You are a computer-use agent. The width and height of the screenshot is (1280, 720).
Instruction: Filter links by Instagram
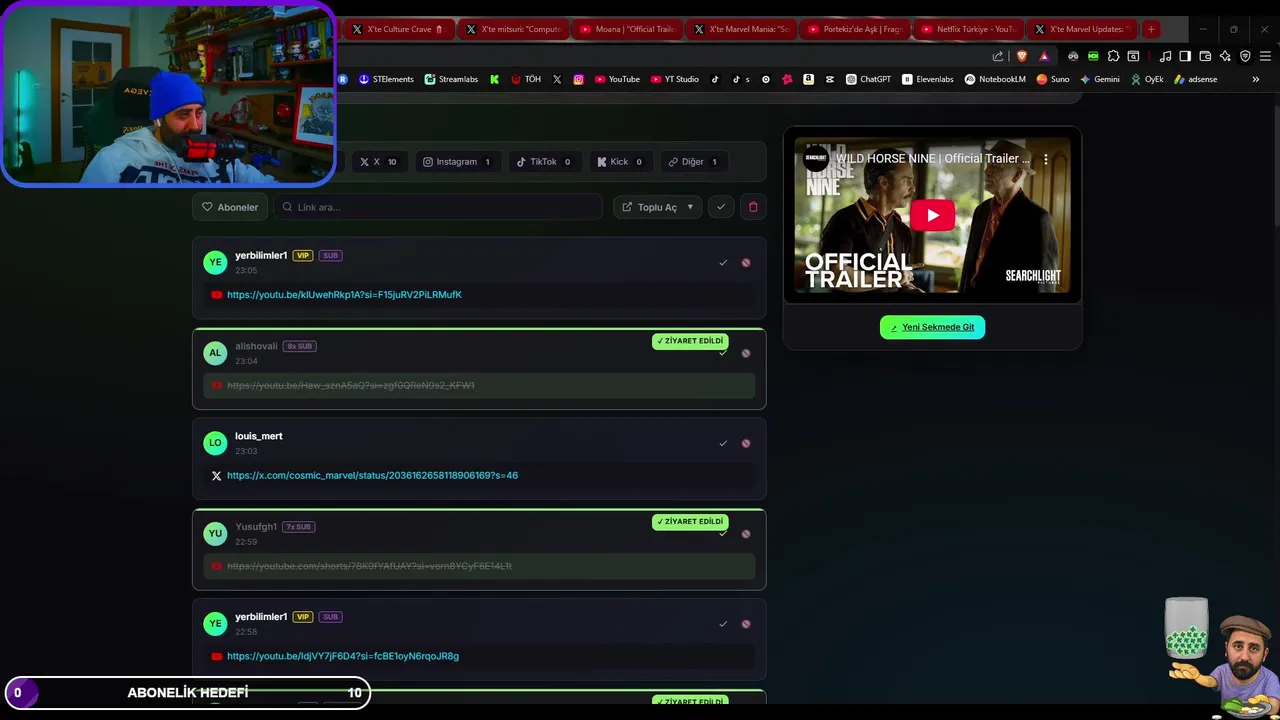point(456,162)
